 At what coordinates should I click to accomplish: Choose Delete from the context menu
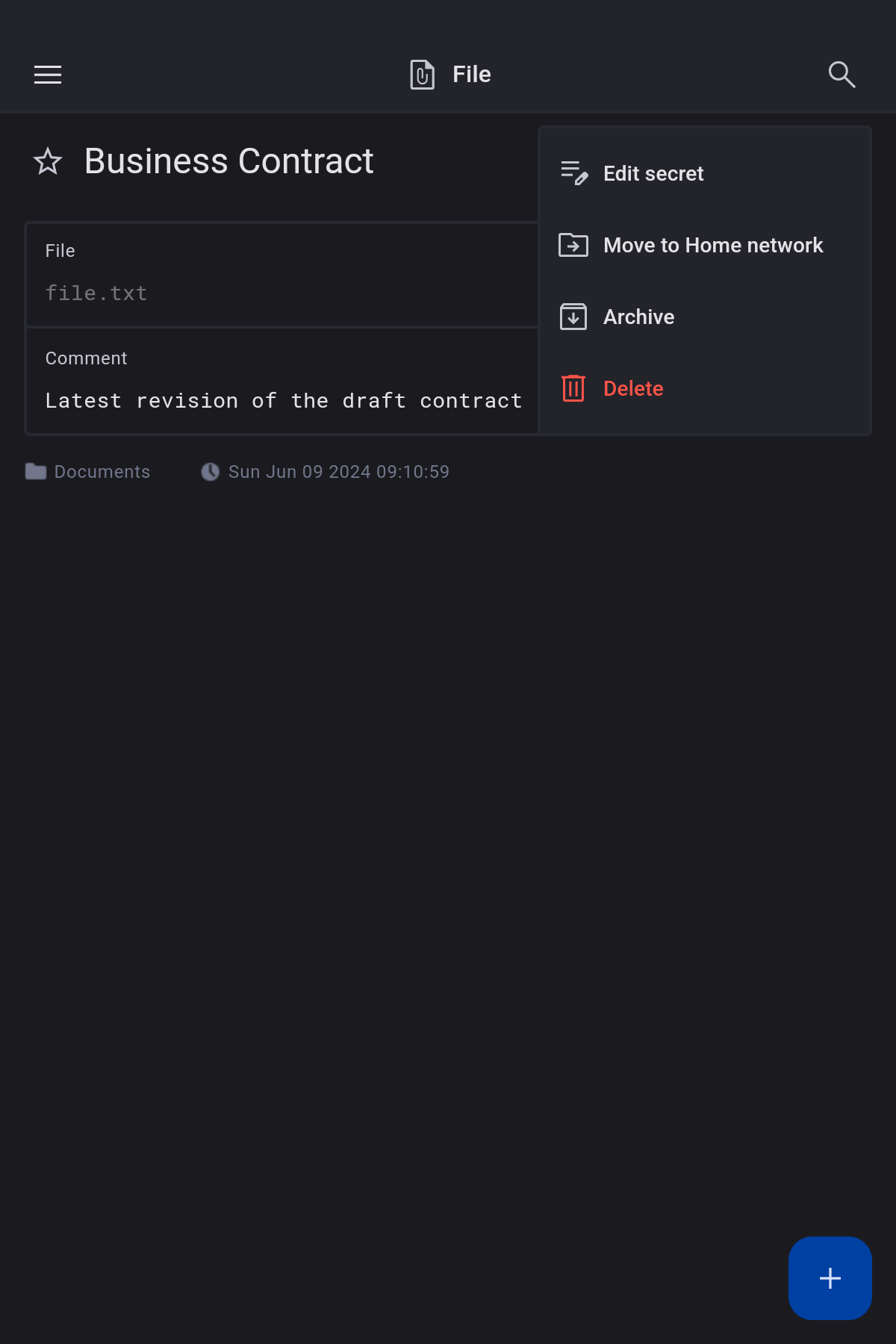[x=633, y=389]
